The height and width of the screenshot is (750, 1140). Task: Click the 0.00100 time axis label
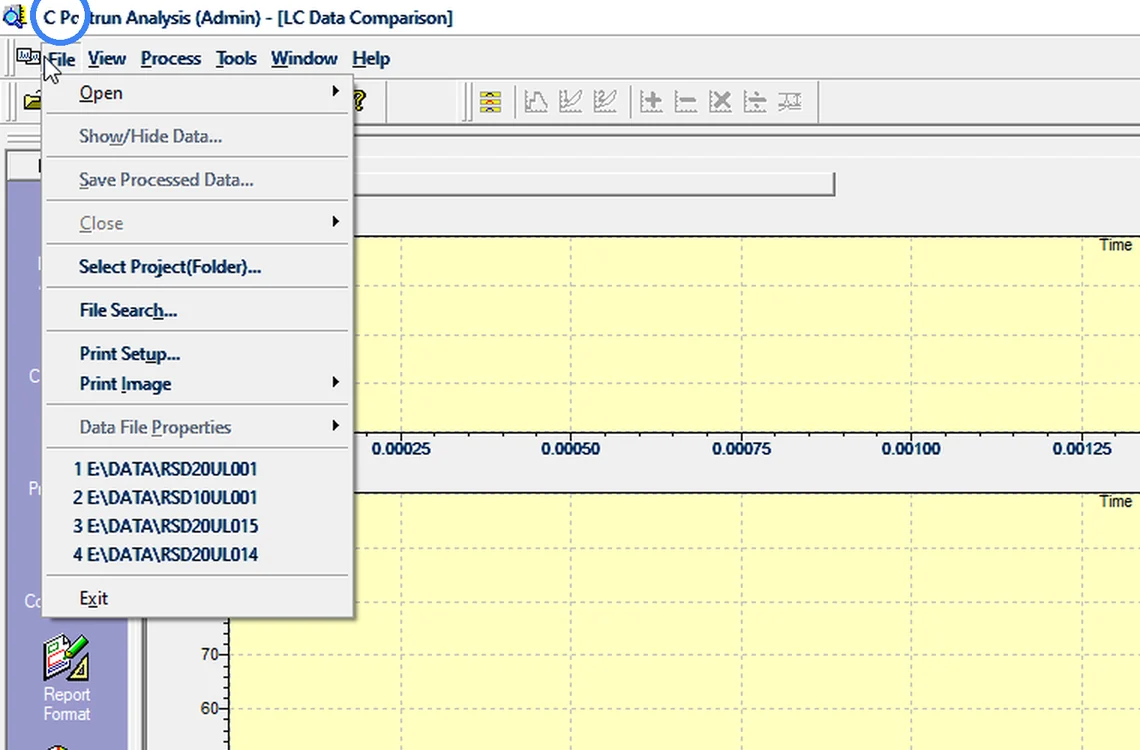(x=911, y=449)
